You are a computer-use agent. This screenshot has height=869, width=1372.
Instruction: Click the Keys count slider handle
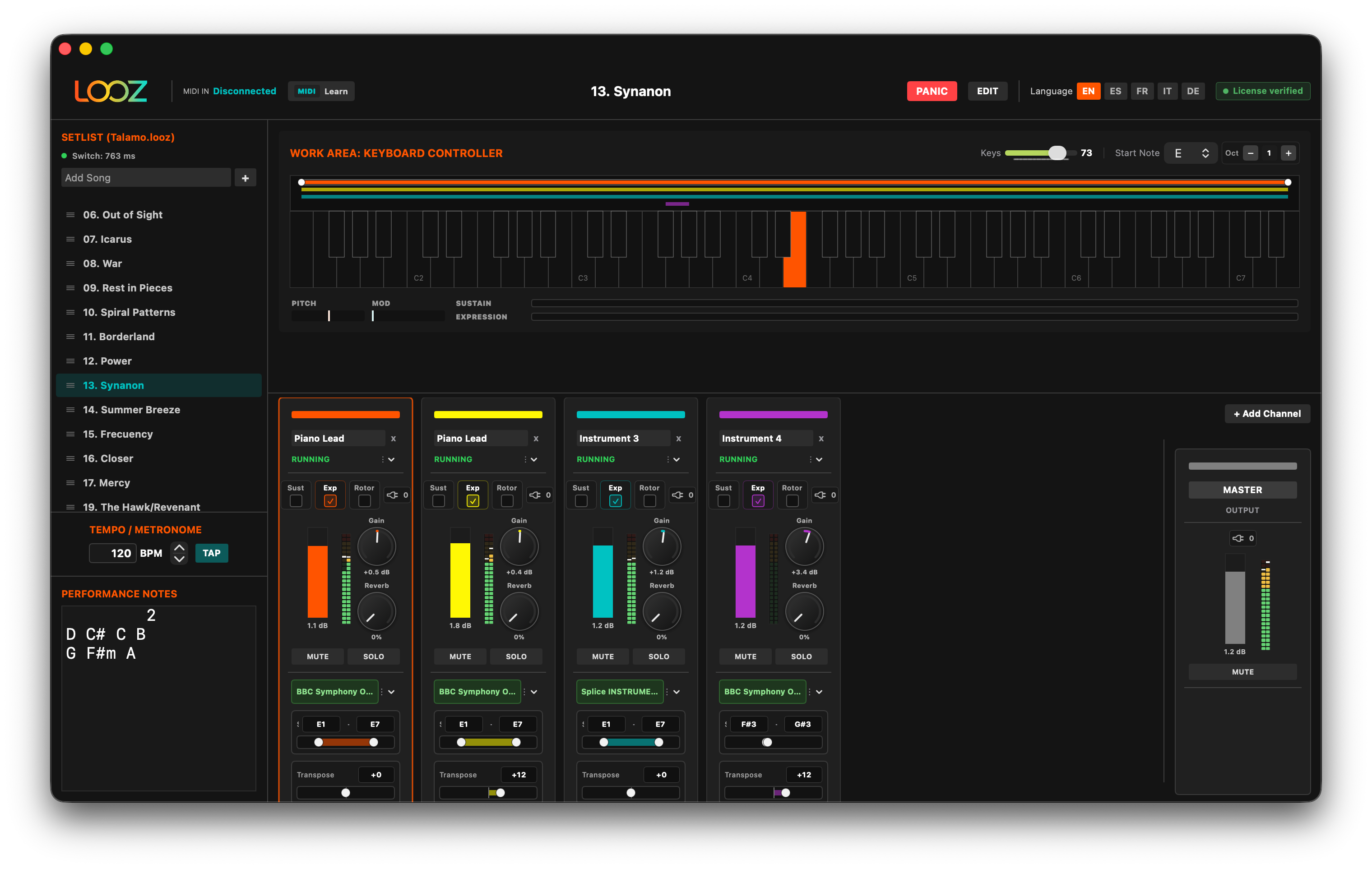pyautogui.click(x=1057, y=153)
